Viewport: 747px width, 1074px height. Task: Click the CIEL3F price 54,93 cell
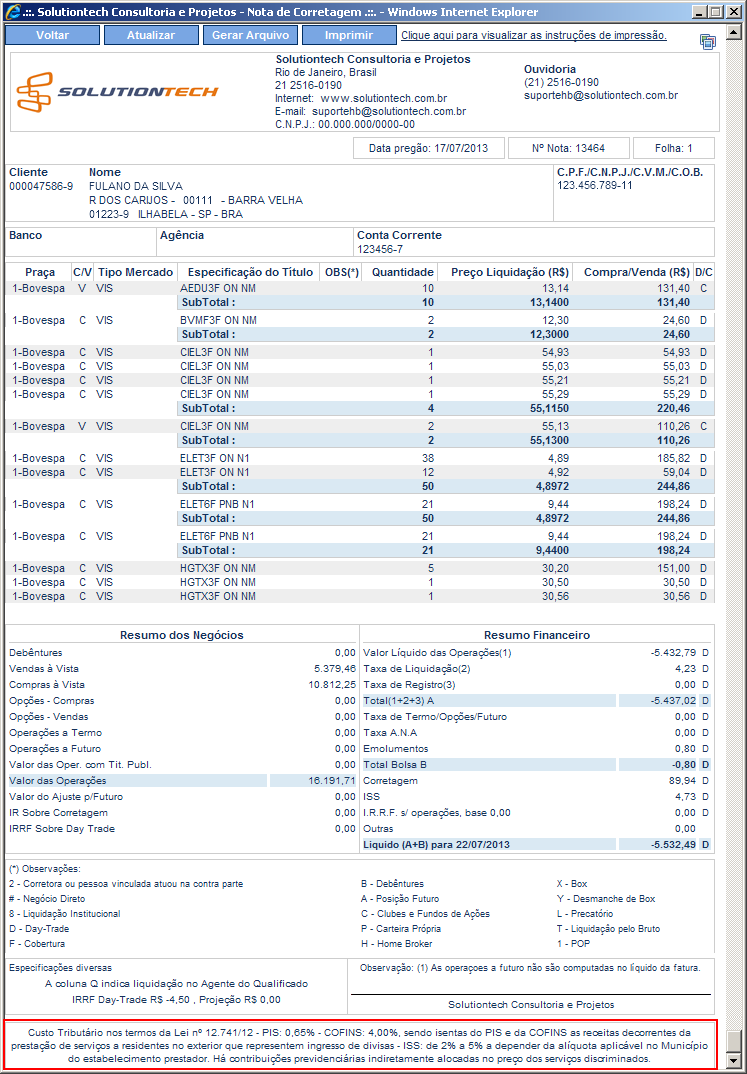pos(555,352)
